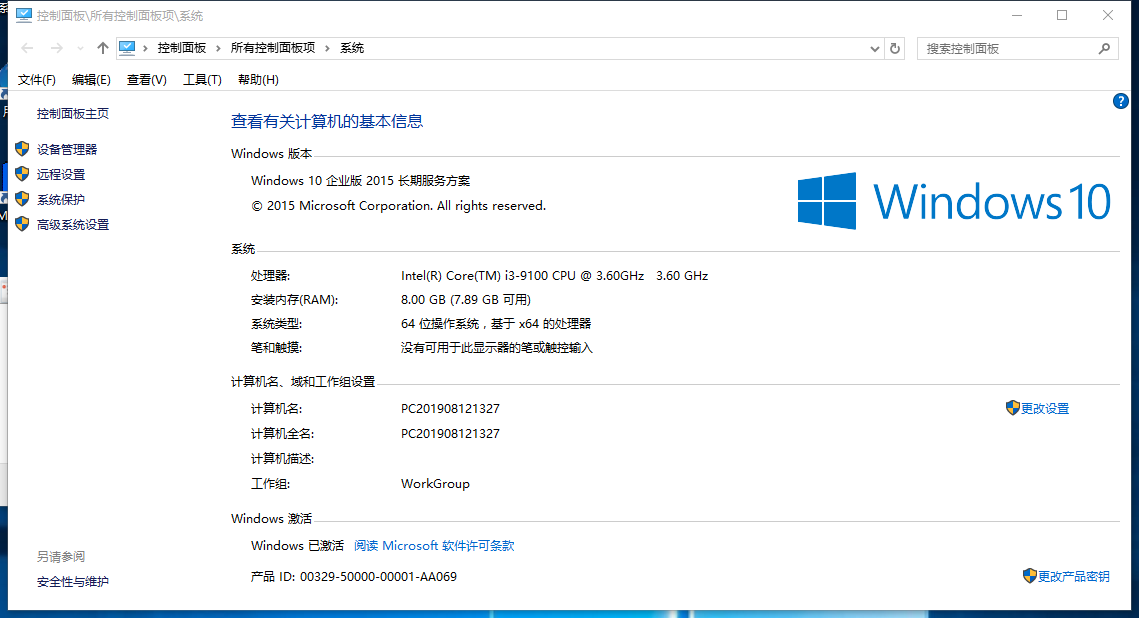Open the 查看(V) menu
This screenshot has height=618, width=1139.
[147, 80]
